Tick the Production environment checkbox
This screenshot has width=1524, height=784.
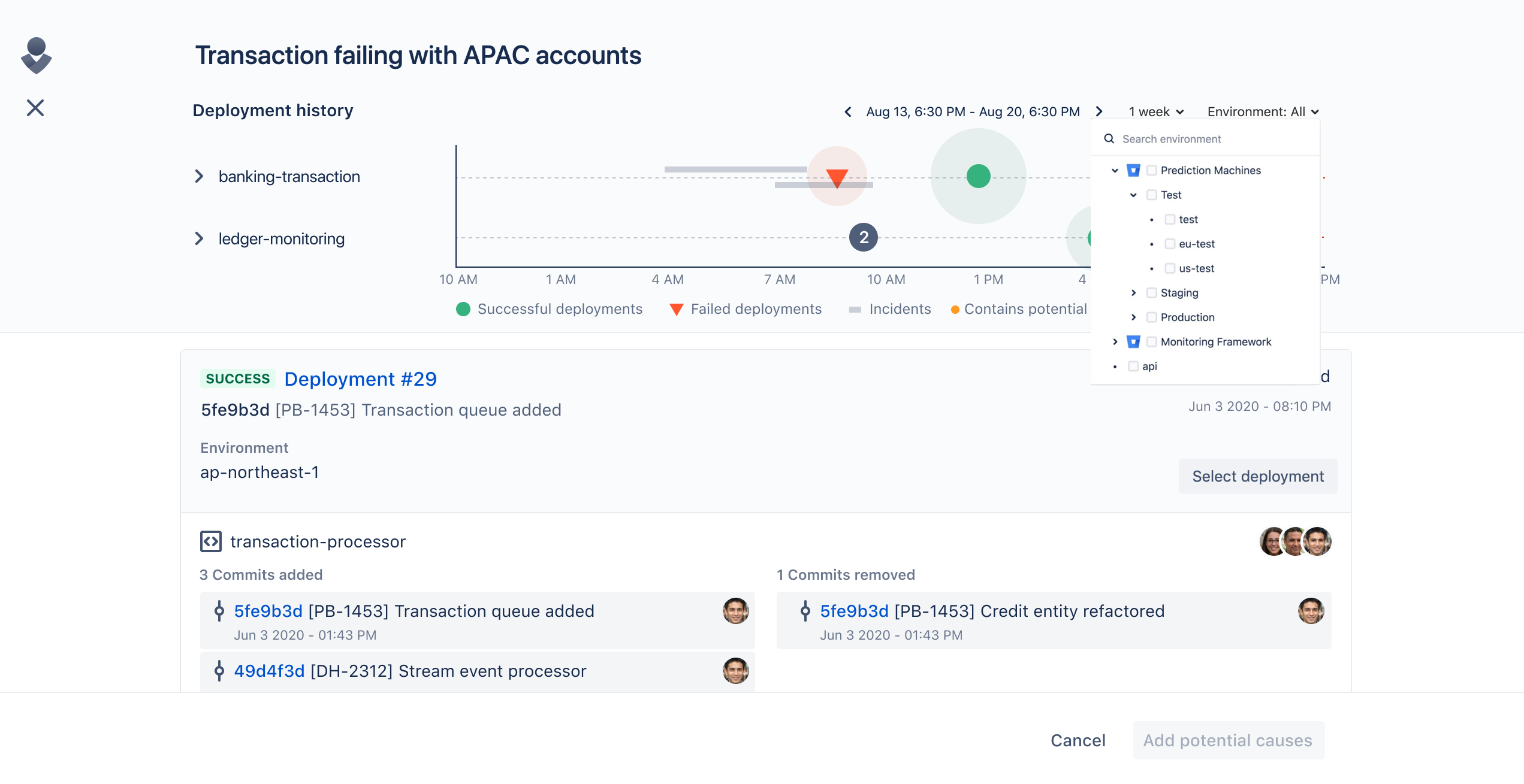(x=1151, y=317)
